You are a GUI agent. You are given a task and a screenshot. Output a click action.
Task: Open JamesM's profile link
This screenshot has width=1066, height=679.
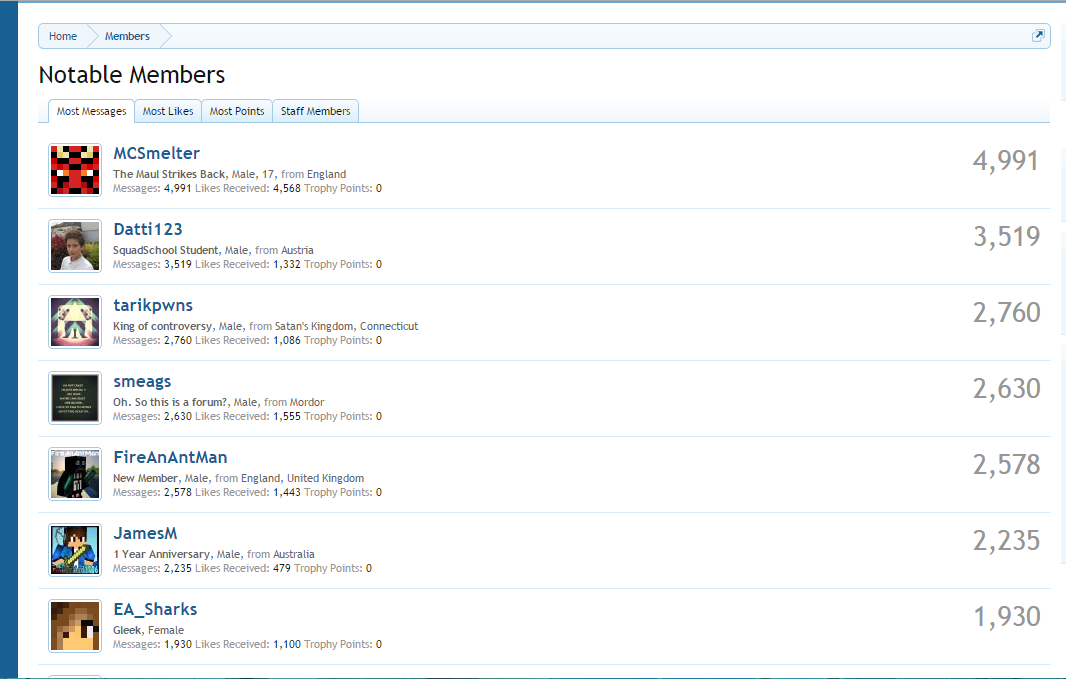145,534
